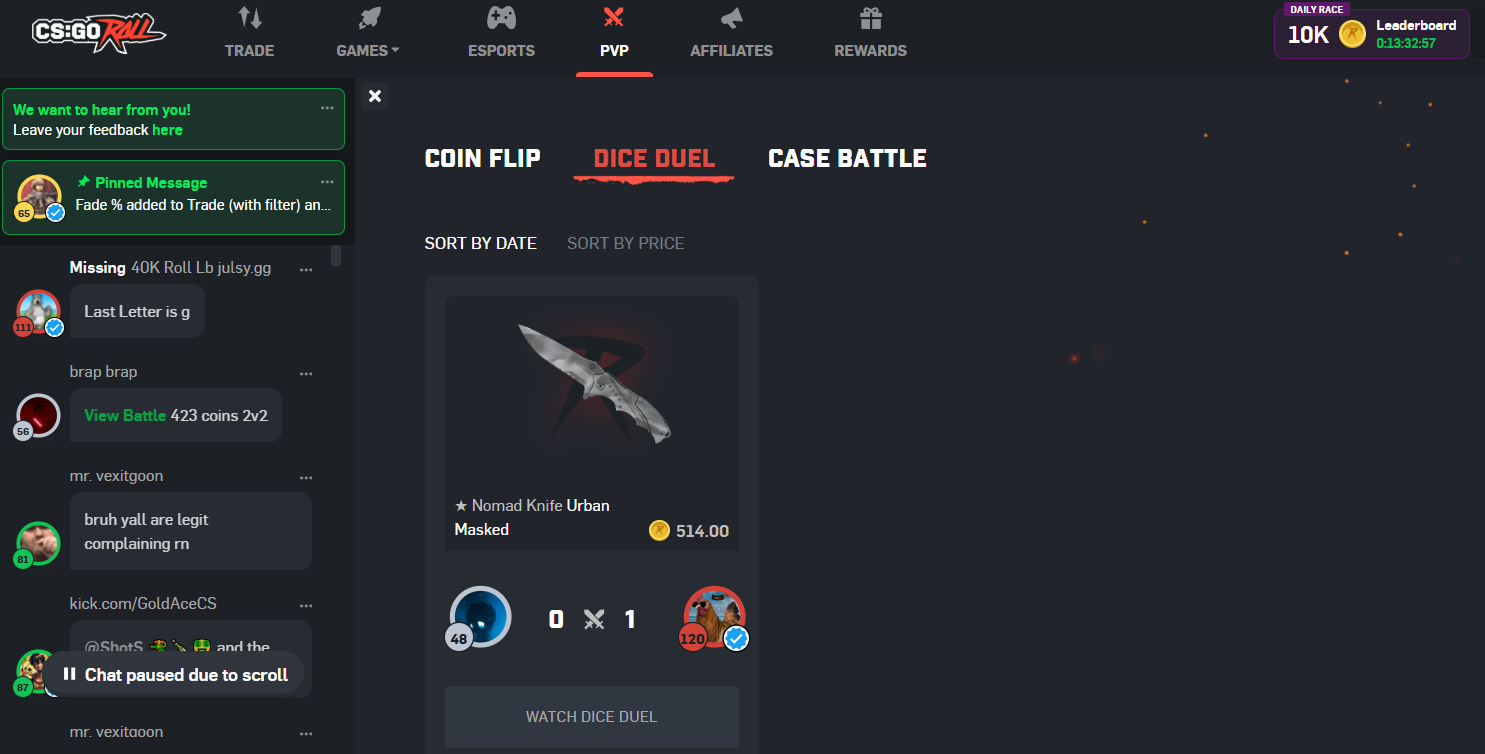Click the Daily Race coin icon
This screenshot has height=754, width=1485.
tap(1352, 34)
